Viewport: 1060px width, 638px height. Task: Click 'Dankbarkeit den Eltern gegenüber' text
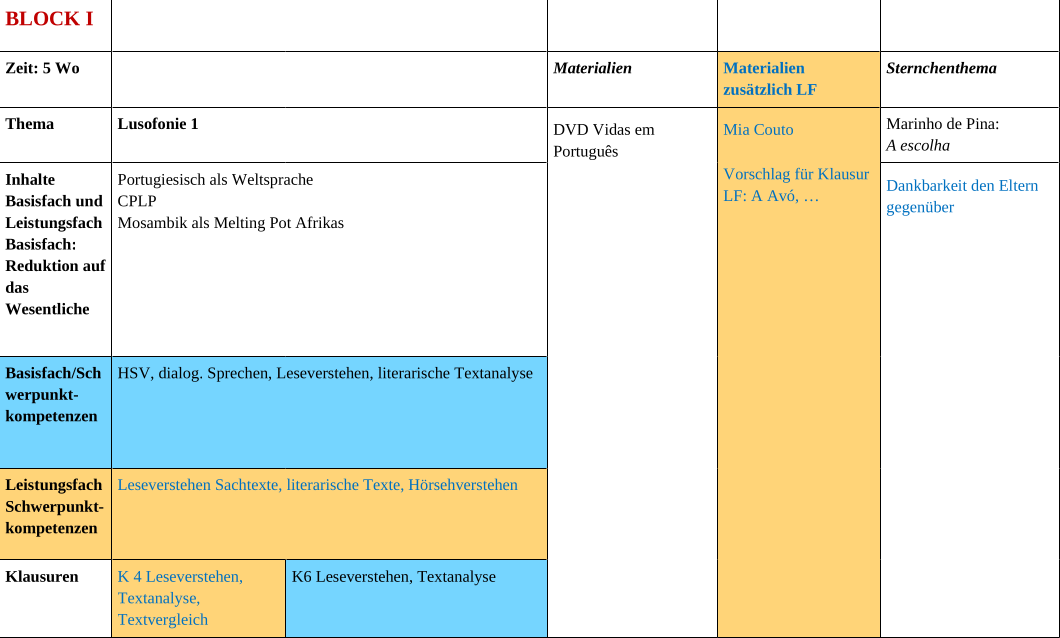click(961, 196)
